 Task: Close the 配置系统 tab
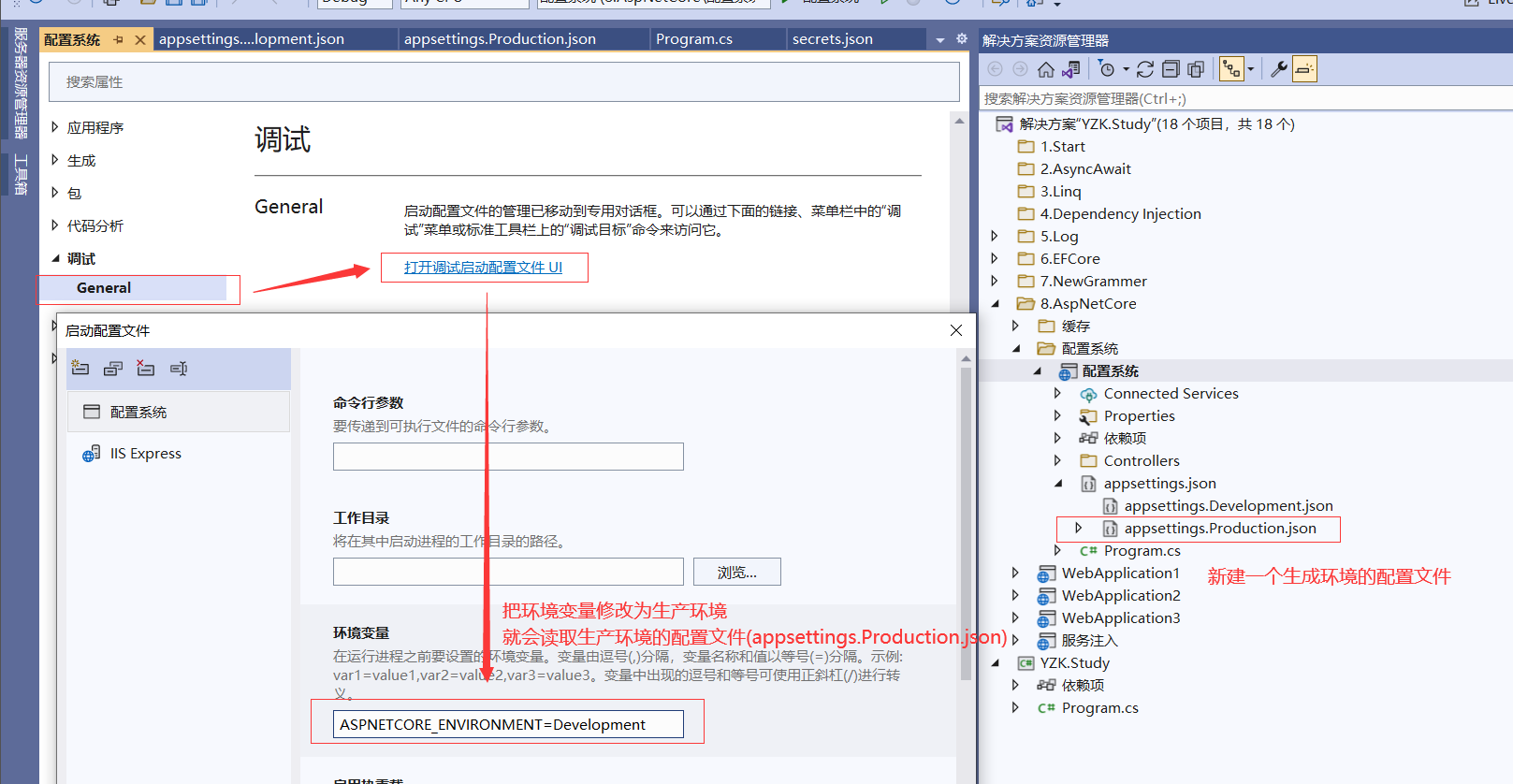(140, 39)
